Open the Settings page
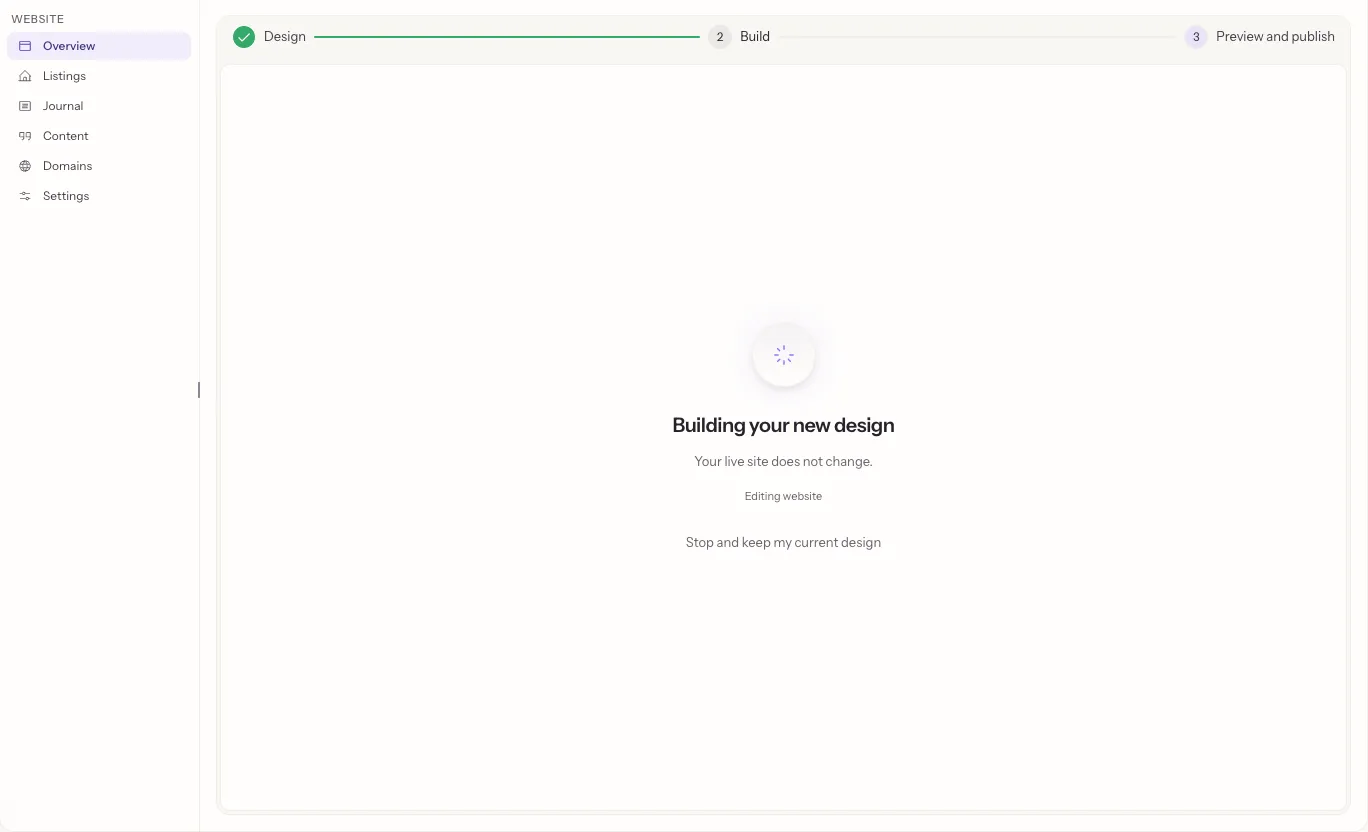Image resolution: width=1368 pixels, height=832 pixels. [99, 196]
